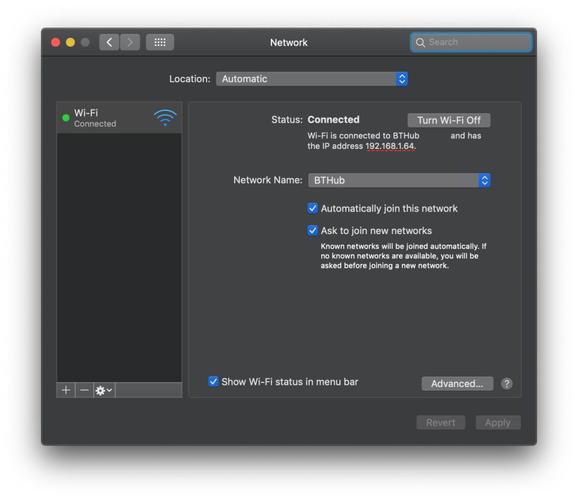
Task: Open help with the question mark button
Action: [x=506, y=384]
